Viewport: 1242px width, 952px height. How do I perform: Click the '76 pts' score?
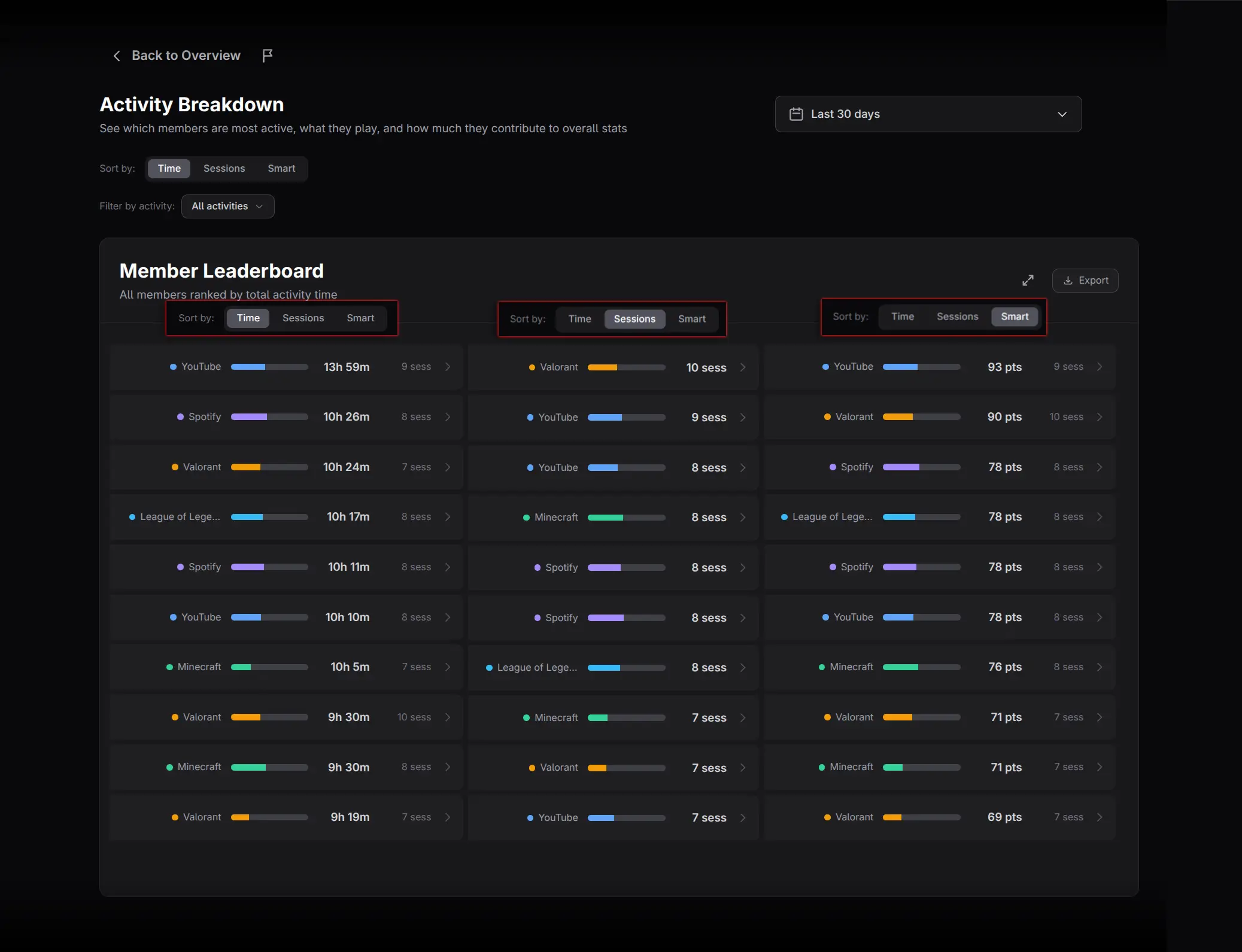(1005, 667)
